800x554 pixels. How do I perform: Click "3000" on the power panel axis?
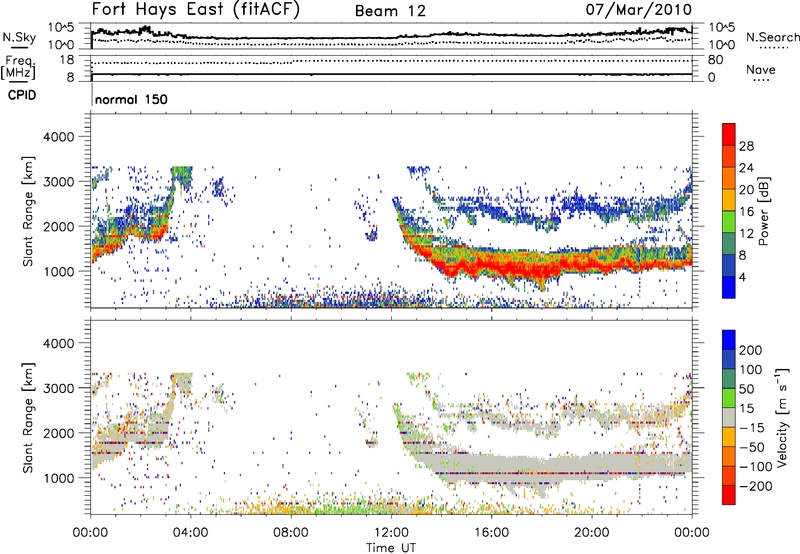pyautogui.click(x=59, y=182)
